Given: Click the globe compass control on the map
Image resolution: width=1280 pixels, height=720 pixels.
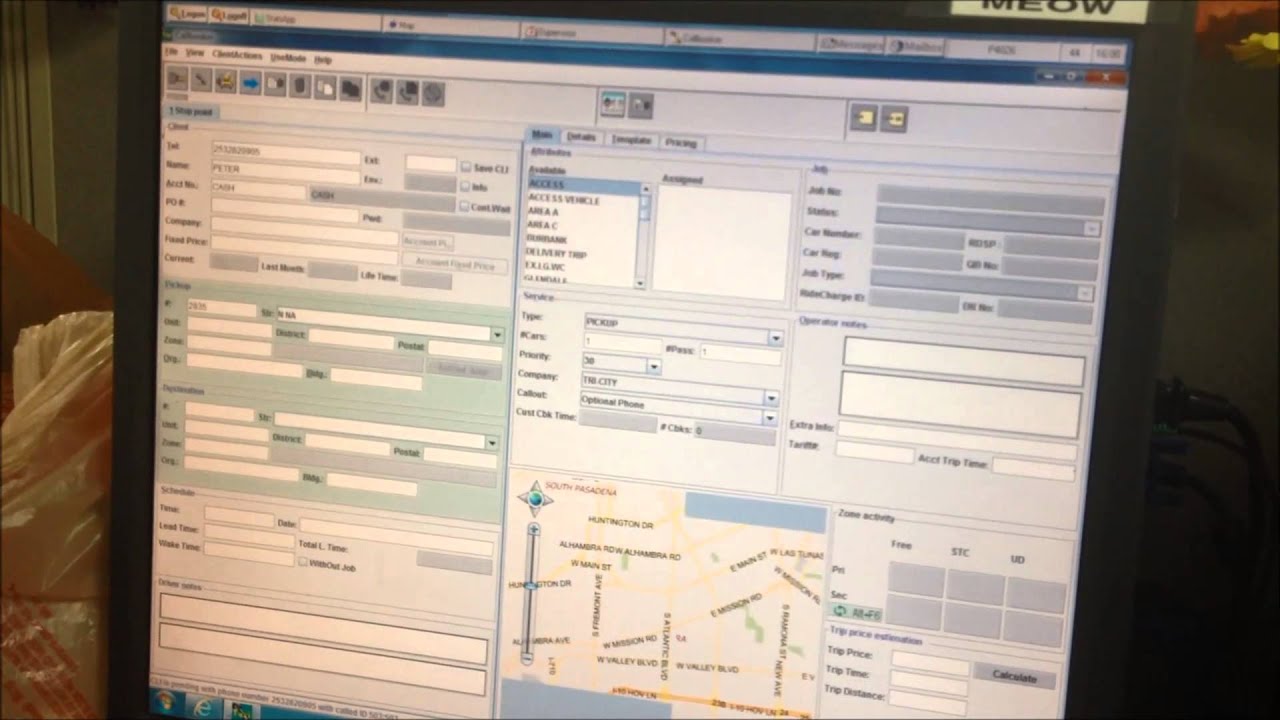Looking at the screenshot, I should [x=536, y=498].
